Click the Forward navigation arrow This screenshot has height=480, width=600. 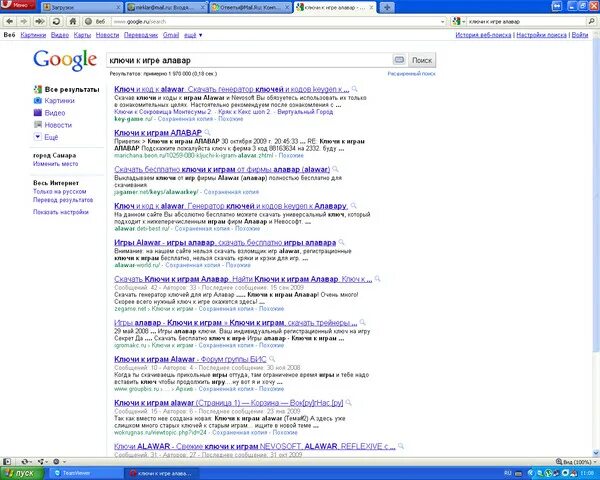click(24, 21)
